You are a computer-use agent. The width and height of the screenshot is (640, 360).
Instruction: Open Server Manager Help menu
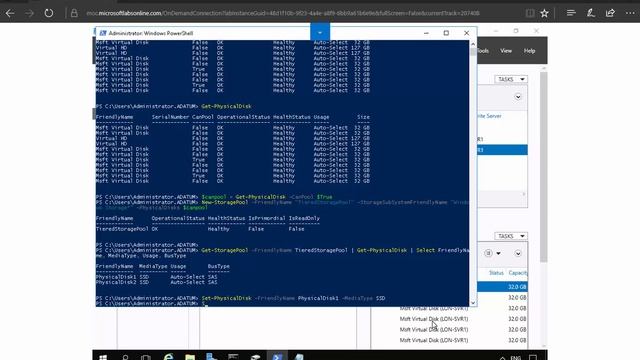click(529, 51)
